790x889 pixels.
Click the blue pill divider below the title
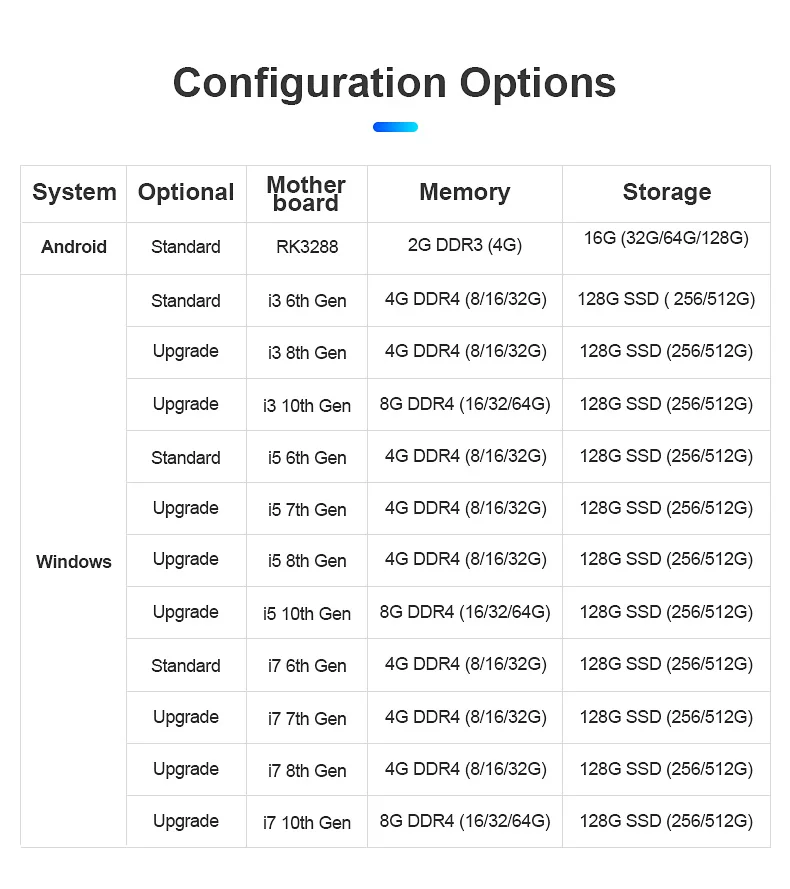(x=395, y=127)
